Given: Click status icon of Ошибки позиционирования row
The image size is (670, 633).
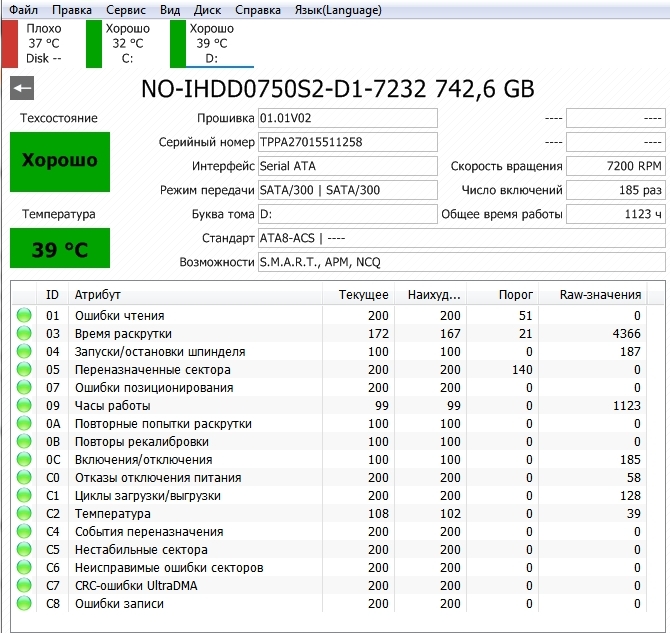Looking at the screenshot, I should click(24, 387).
